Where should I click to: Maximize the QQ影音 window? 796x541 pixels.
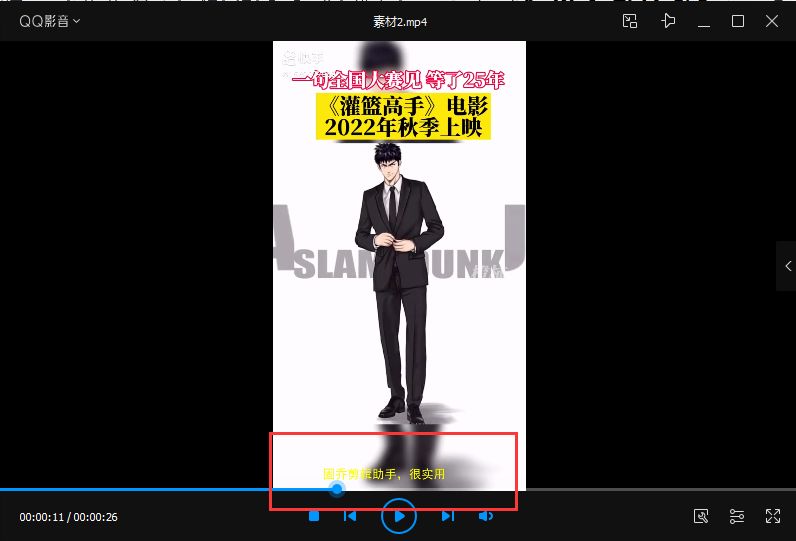pyautogui.click(x=738, y=21)
